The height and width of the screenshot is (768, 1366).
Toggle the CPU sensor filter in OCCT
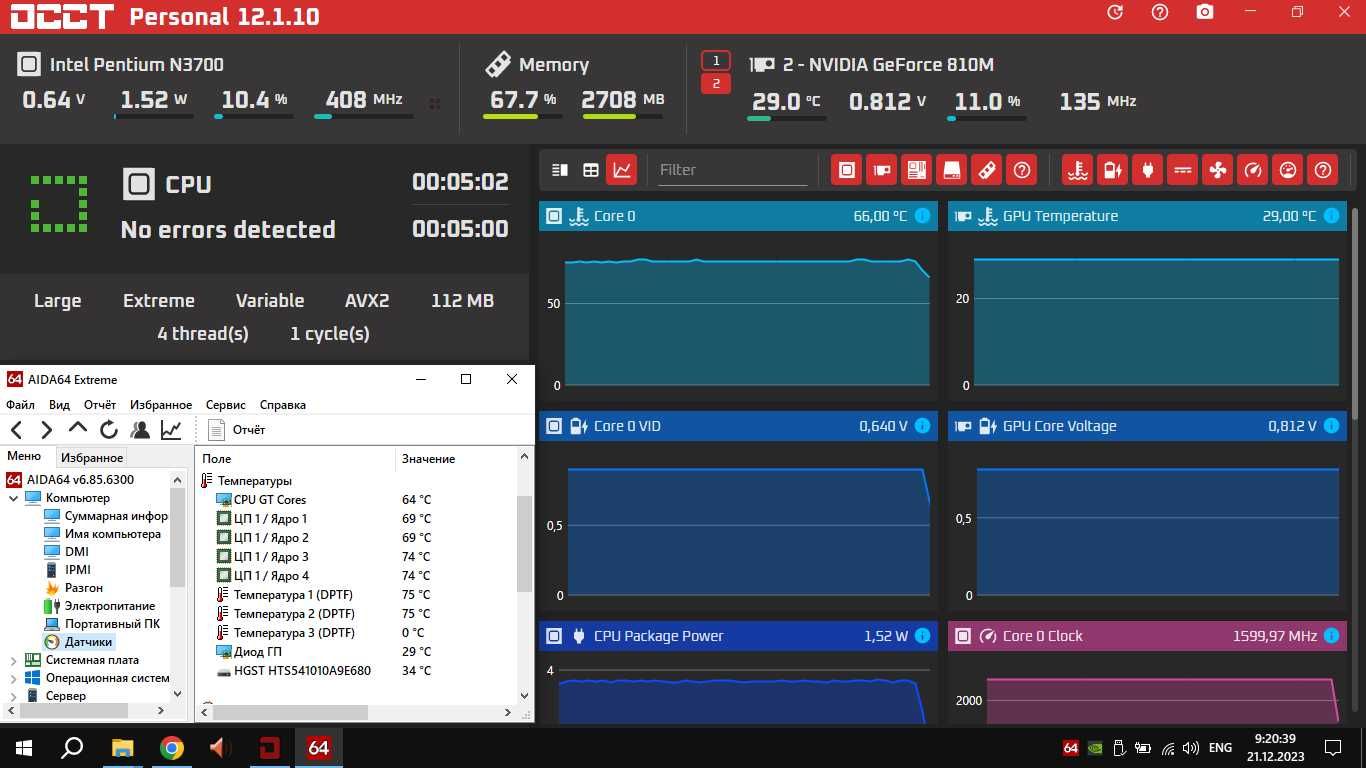coord(846,170)
